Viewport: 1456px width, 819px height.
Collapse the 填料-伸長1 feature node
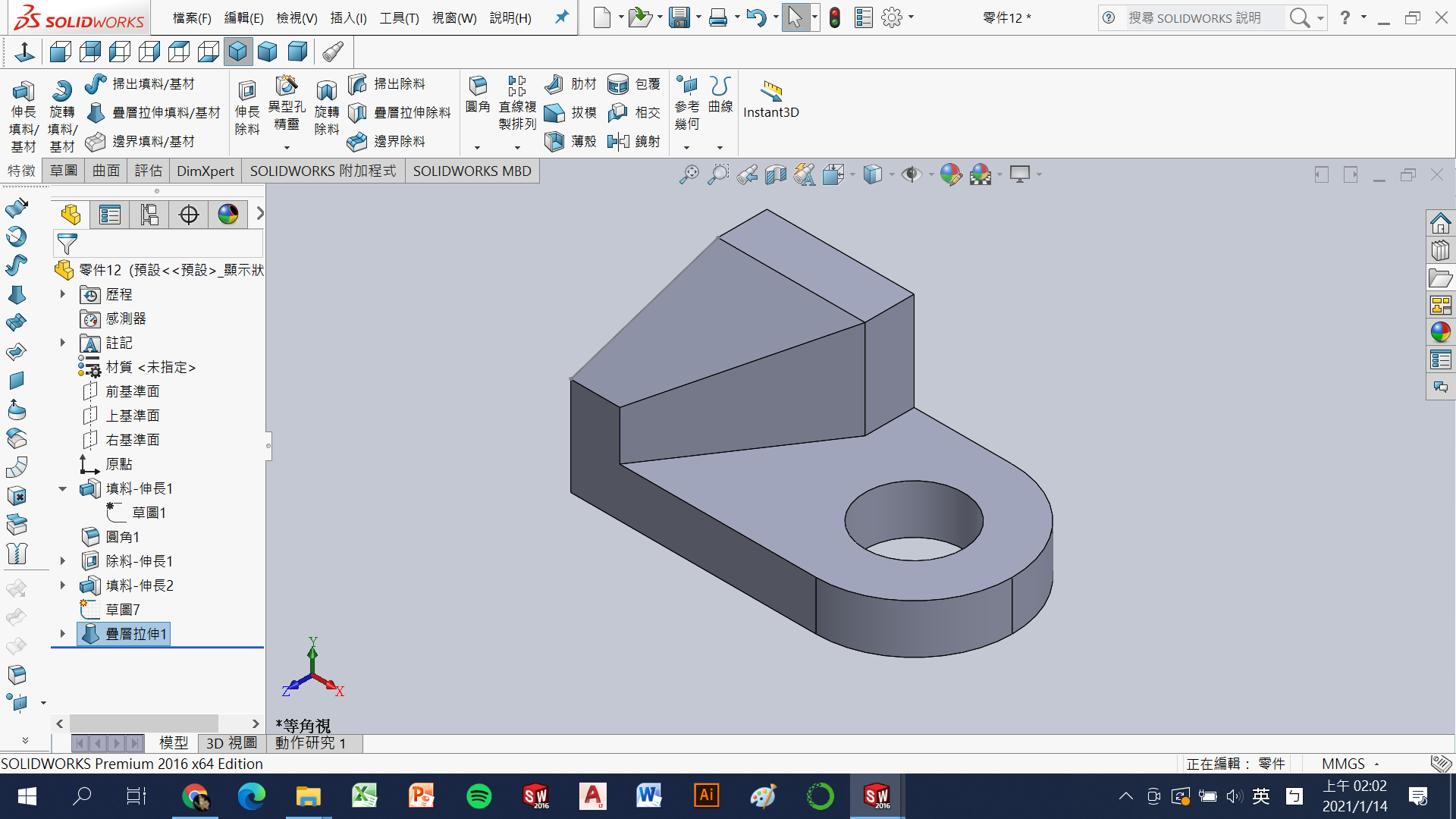[63, 488]
